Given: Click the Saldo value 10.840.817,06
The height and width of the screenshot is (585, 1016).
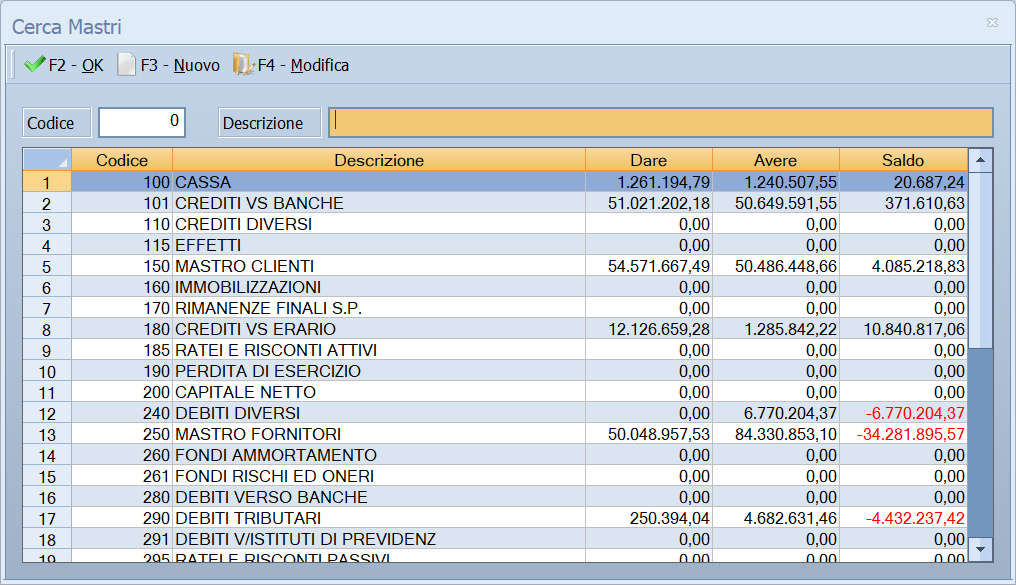Looking at the screenshot, I should [914, 329].
